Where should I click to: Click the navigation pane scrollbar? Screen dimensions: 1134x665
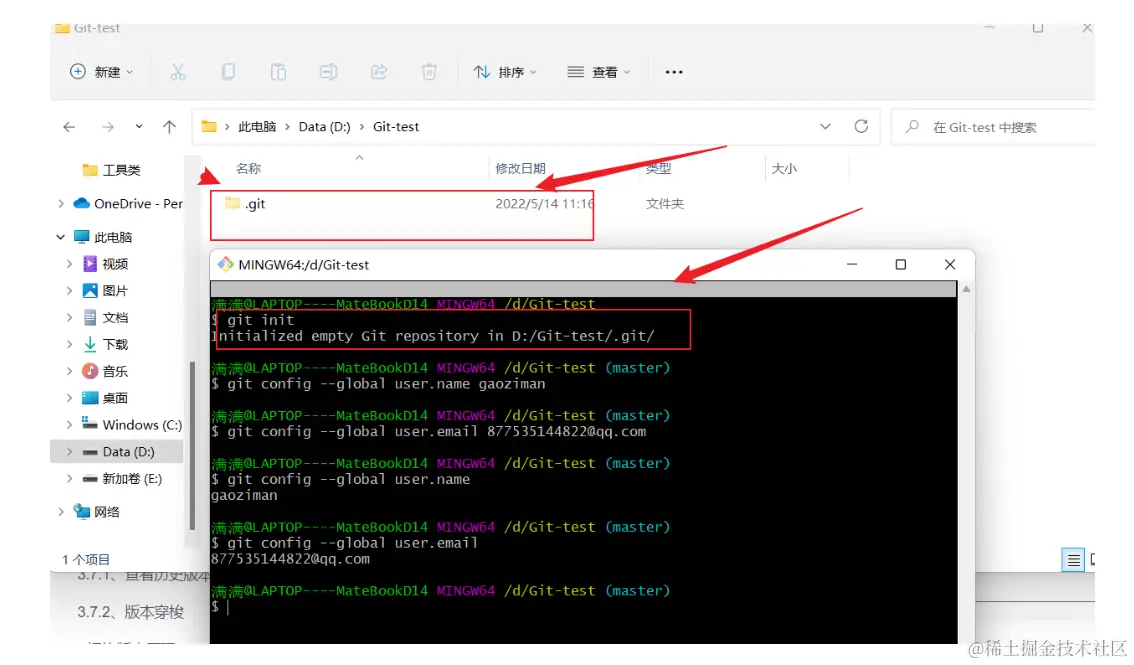coord(192,445)
